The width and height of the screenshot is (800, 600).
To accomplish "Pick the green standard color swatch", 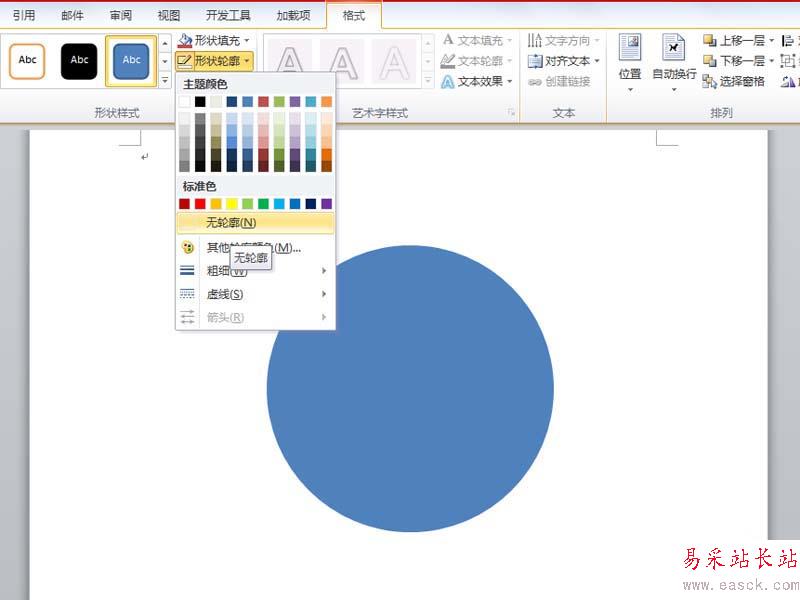I will tap(263, 204).
